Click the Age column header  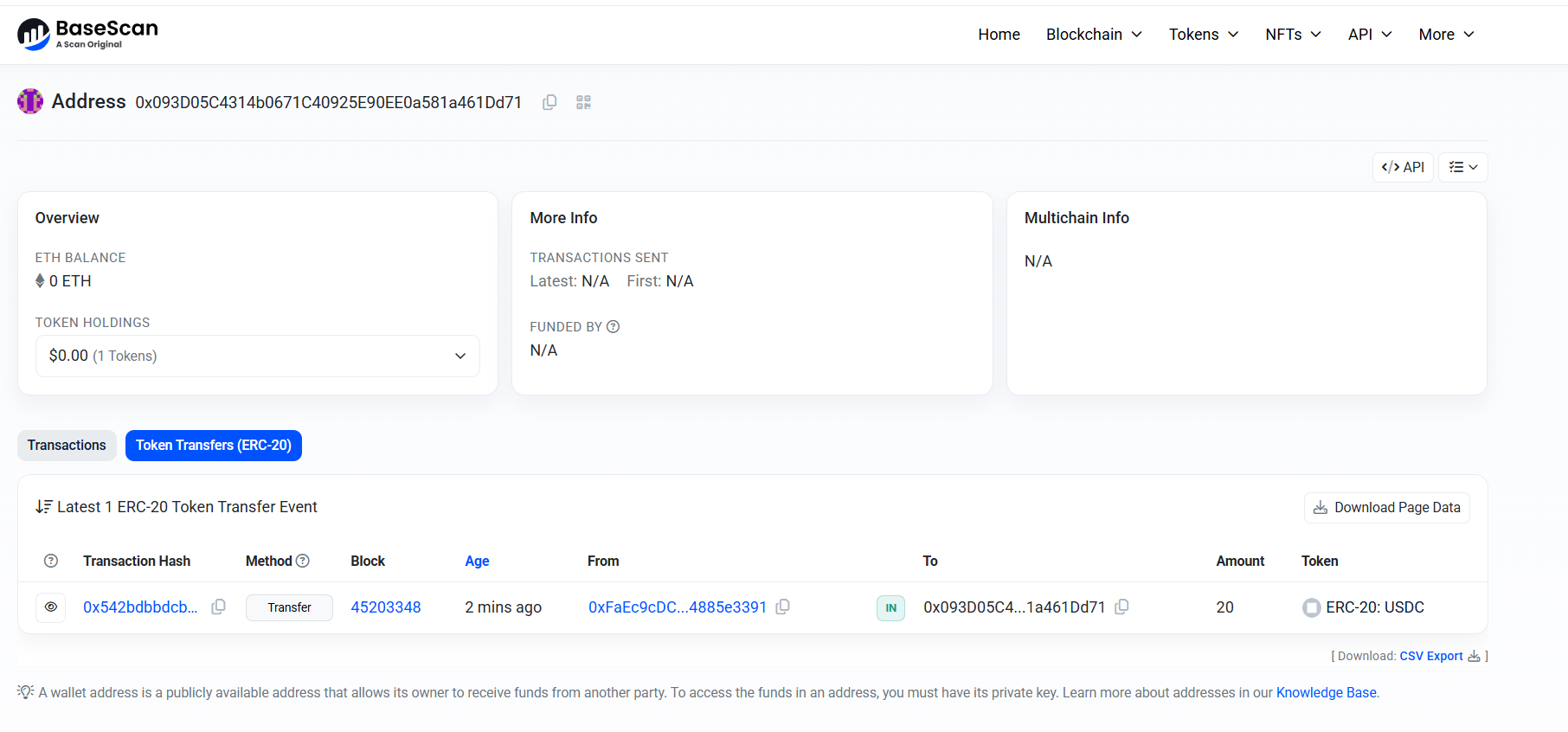click(477, 561)
